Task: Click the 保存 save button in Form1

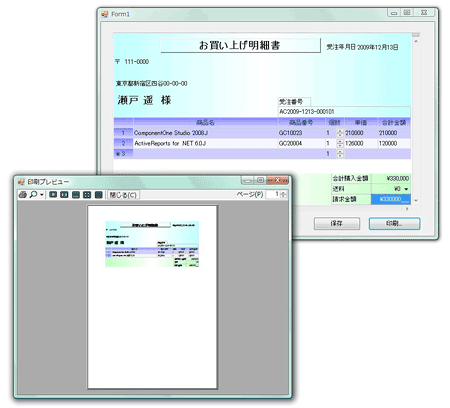Action: tap(337, 223)
